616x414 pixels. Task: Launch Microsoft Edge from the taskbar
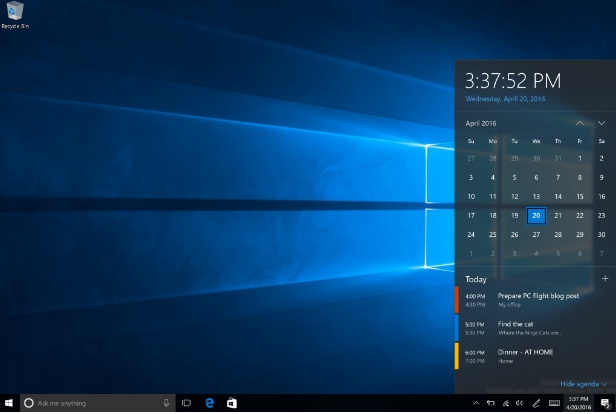point(210,402)
